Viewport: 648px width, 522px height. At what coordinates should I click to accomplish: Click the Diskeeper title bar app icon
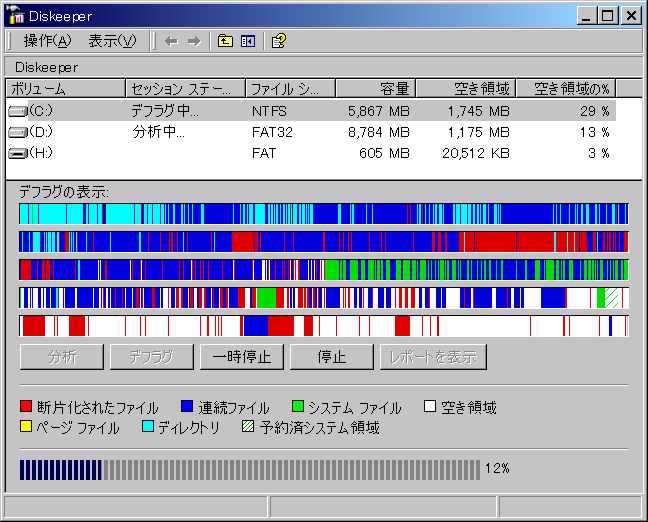pyautogui.click(x=16, y=16)
